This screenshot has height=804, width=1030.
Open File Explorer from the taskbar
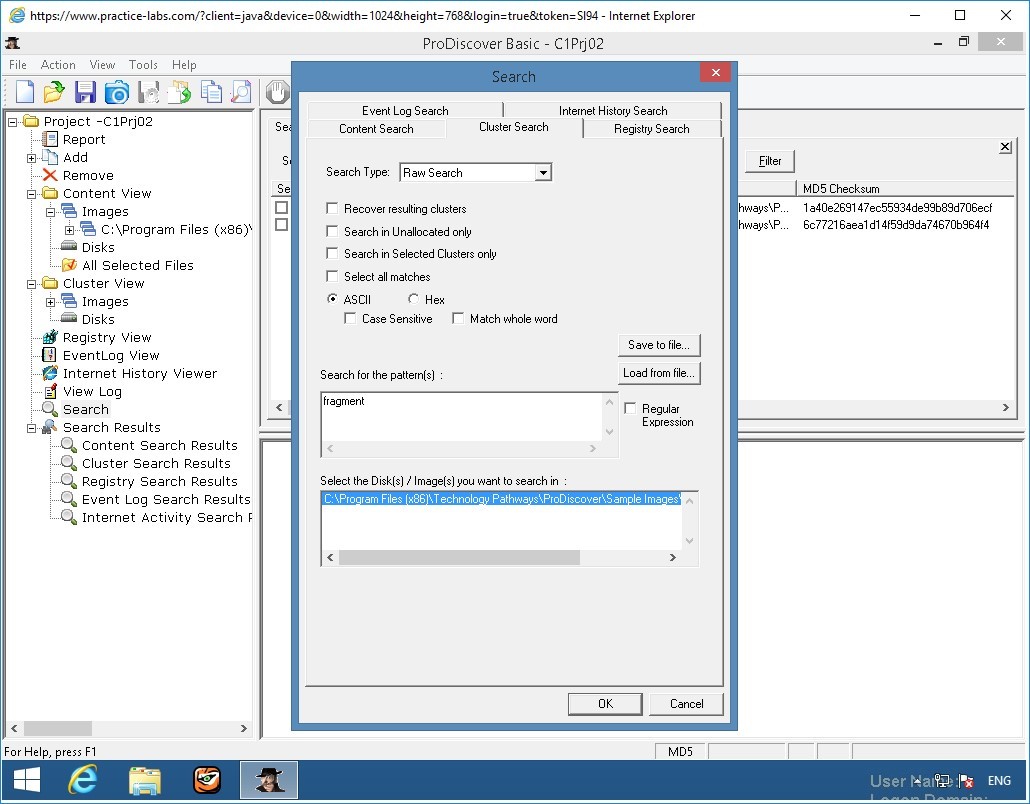tap(145, 780)
